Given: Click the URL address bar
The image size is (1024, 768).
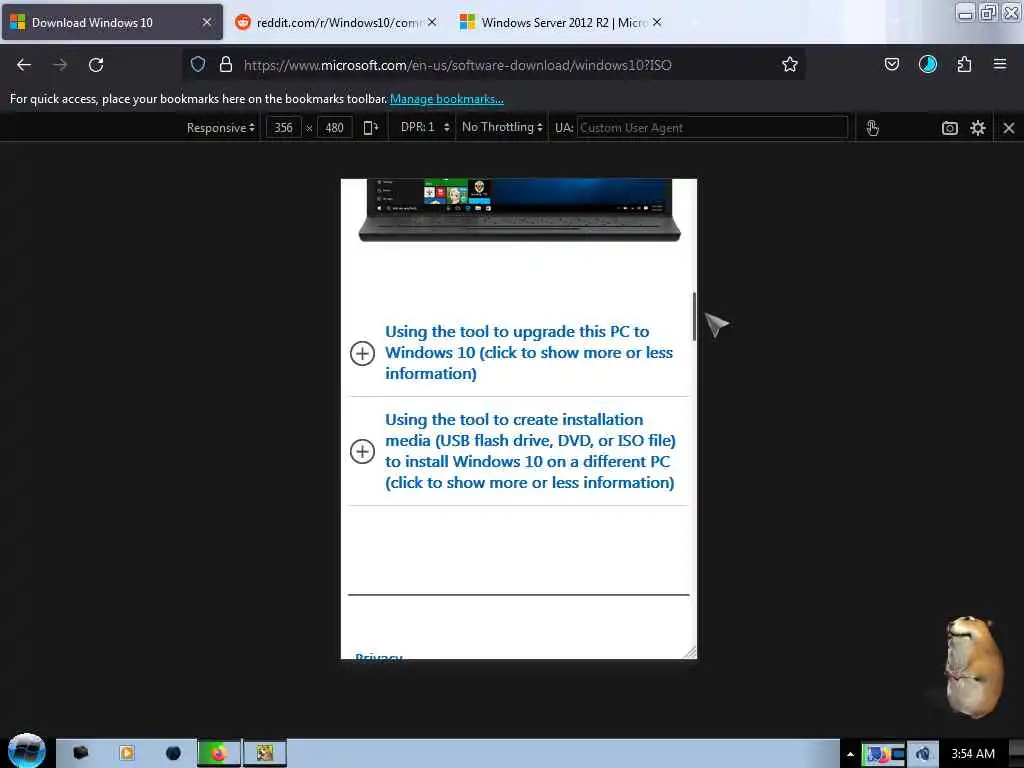Looking at the screenshot, I should click(493, 65).
